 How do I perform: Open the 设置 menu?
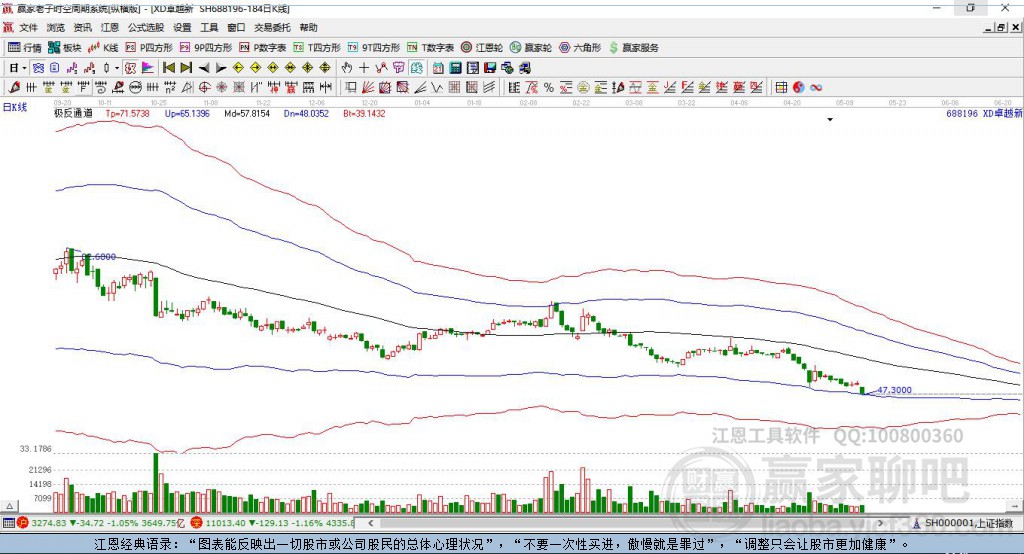pyautogui.click(x=182, y=27)
